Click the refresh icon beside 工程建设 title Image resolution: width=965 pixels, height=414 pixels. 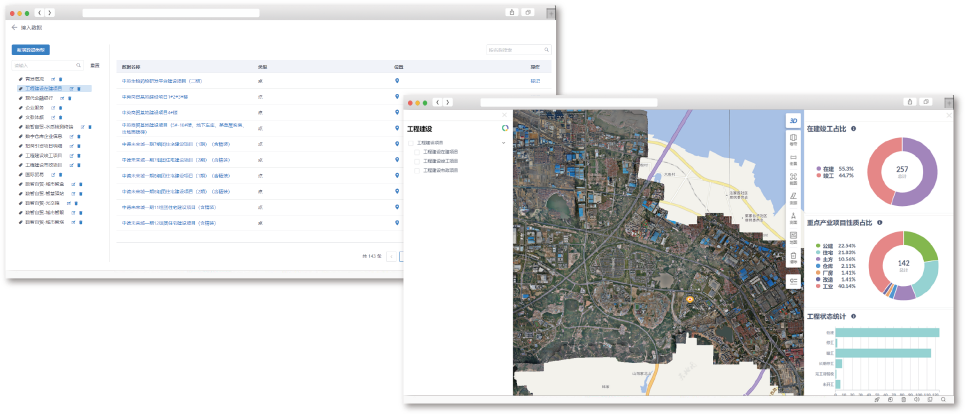(505, 128)
